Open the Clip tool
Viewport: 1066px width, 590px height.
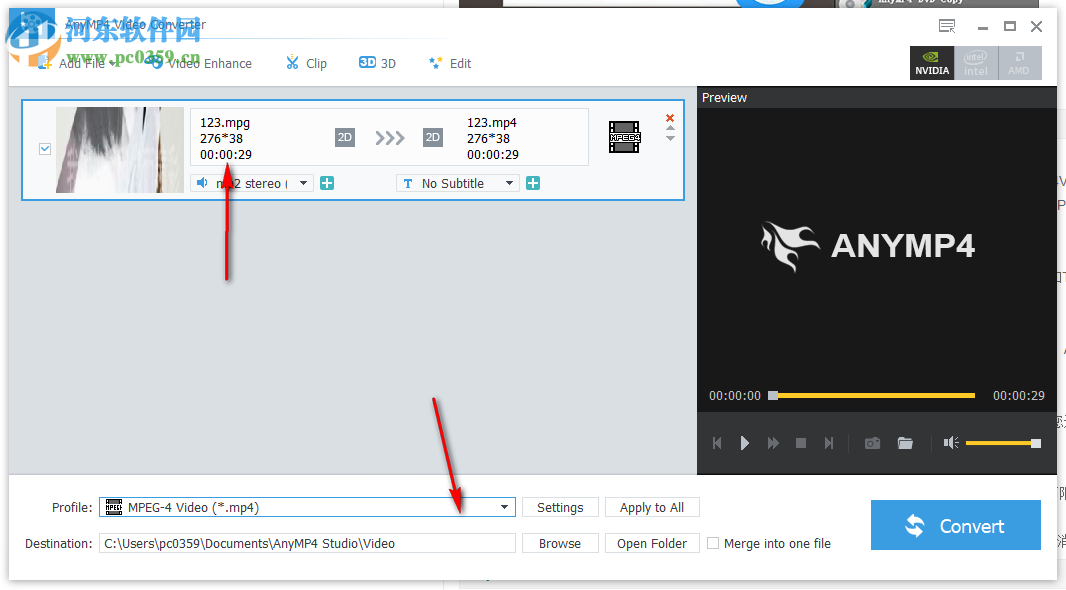pos(306,63)
